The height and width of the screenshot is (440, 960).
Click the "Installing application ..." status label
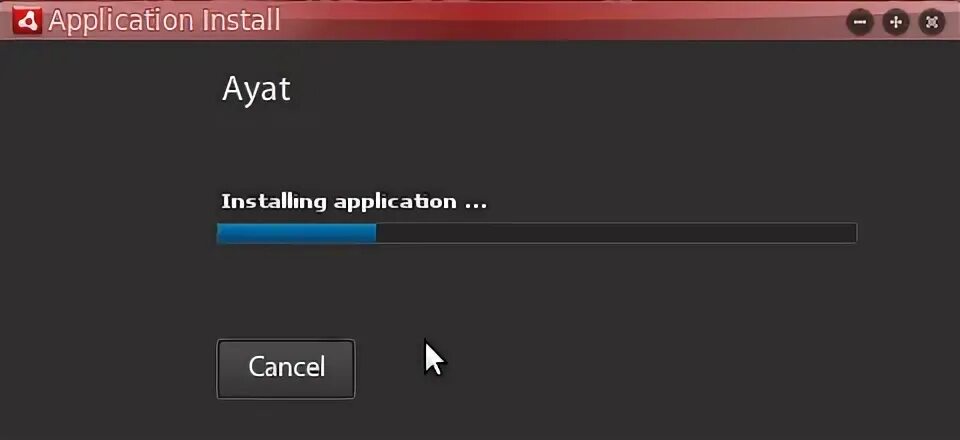pyautogui.click(x=354, y=202)
